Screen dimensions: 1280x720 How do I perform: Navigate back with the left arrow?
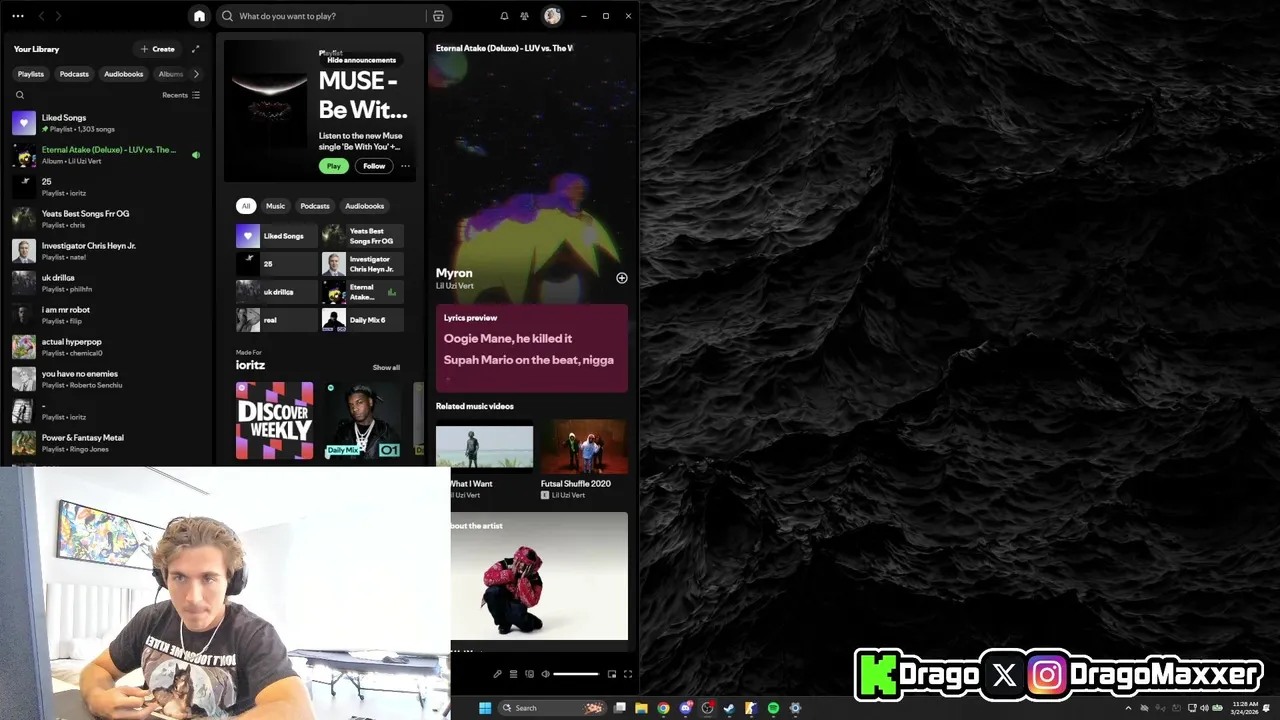click(x=41, y=16)
